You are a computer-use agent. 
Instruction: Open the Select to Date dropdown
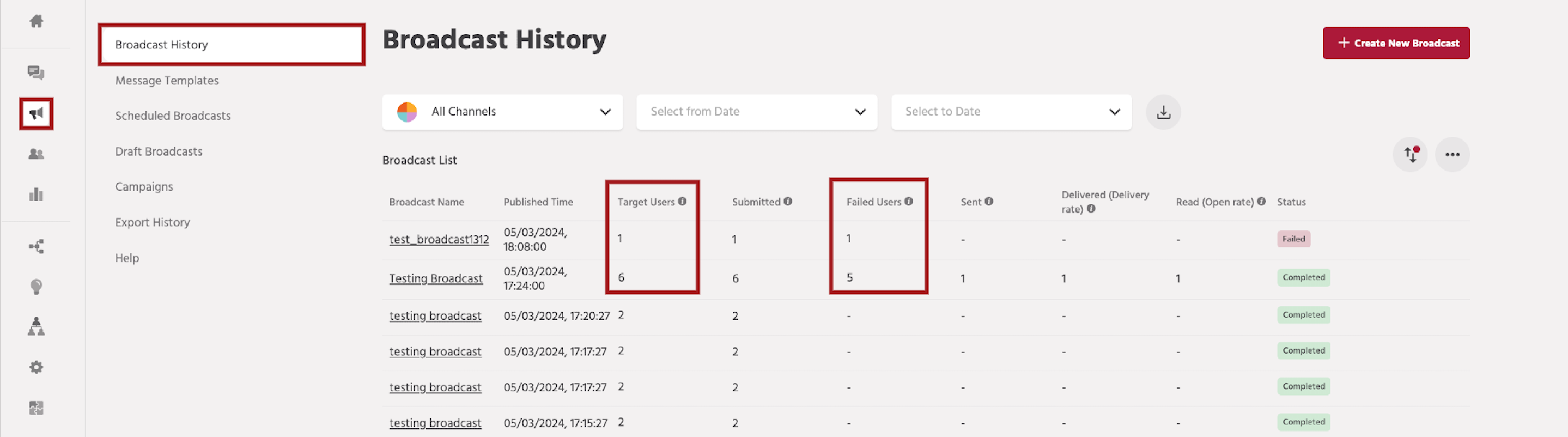[x=1011, y=112]
